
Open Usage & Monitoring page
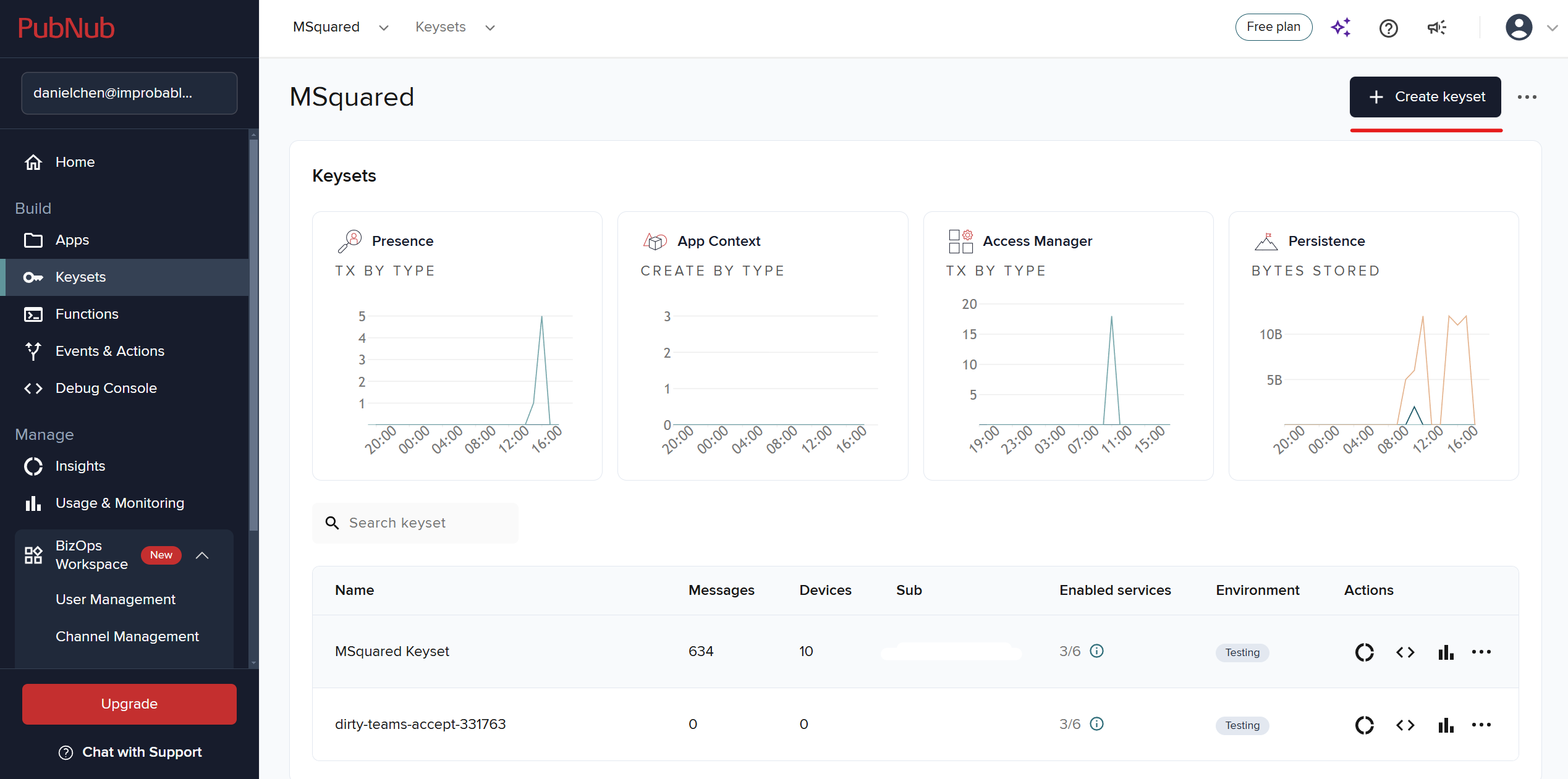(119, 503)
